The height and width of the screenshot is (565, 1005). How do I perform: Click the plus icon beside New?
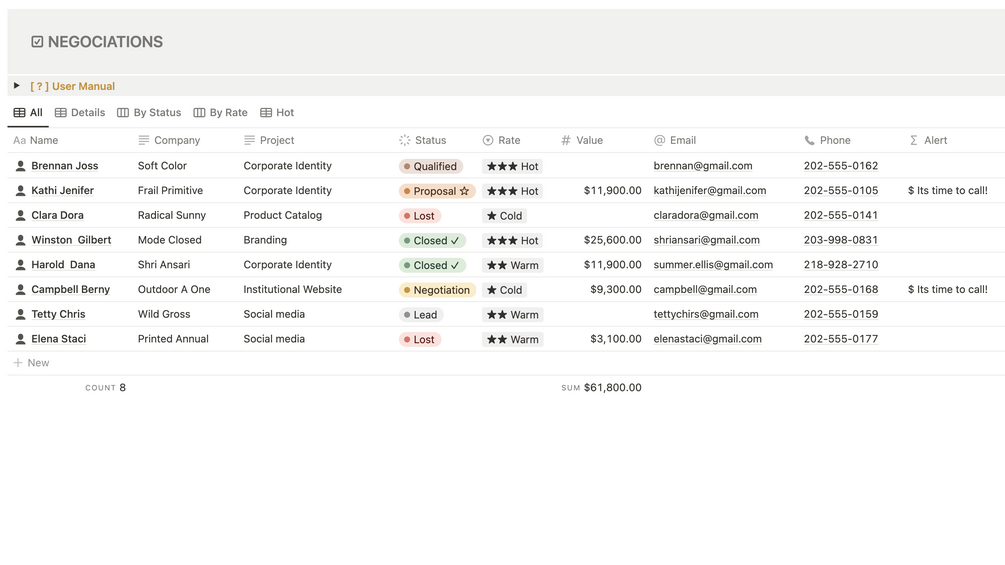click(18, 363)
